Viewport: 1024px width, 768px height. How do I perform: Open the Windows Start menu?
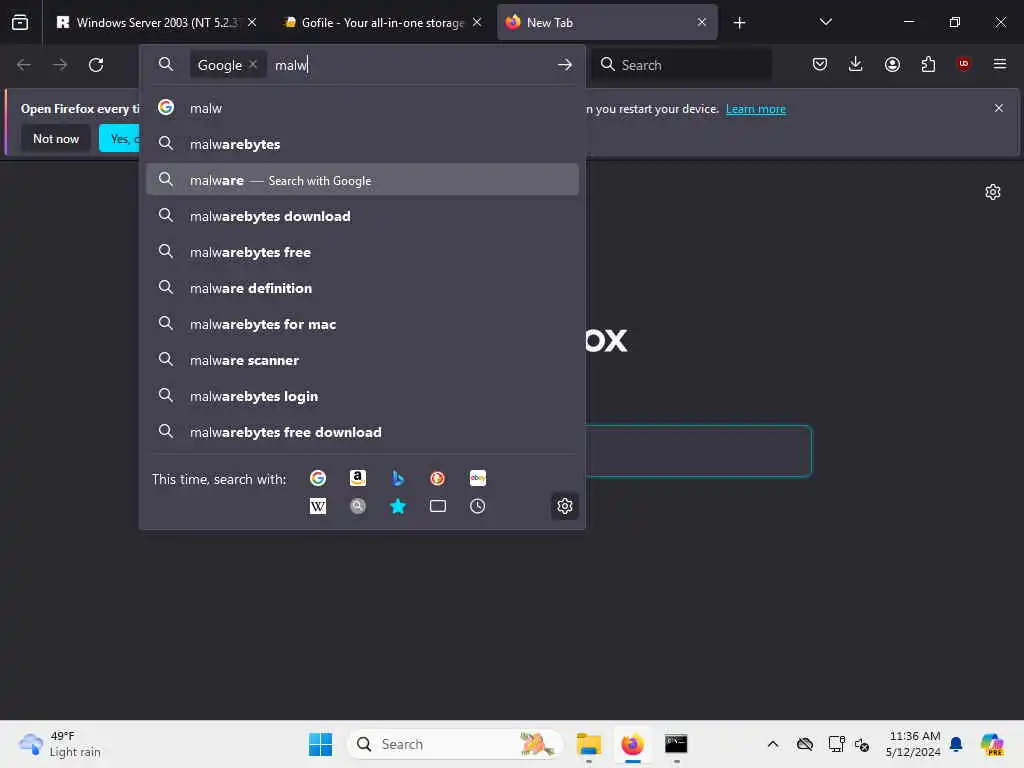(320, 744)
